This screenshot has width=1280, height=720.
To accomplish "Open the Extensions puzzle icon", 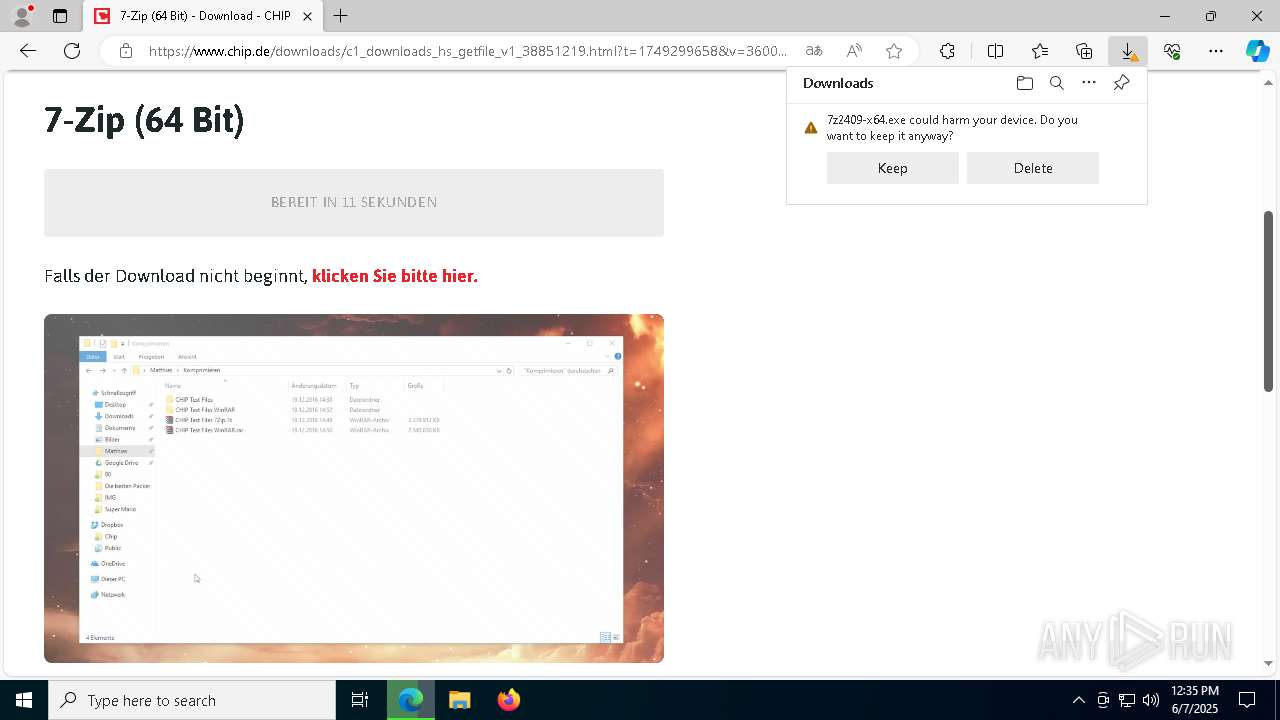I will pos(947,51).
